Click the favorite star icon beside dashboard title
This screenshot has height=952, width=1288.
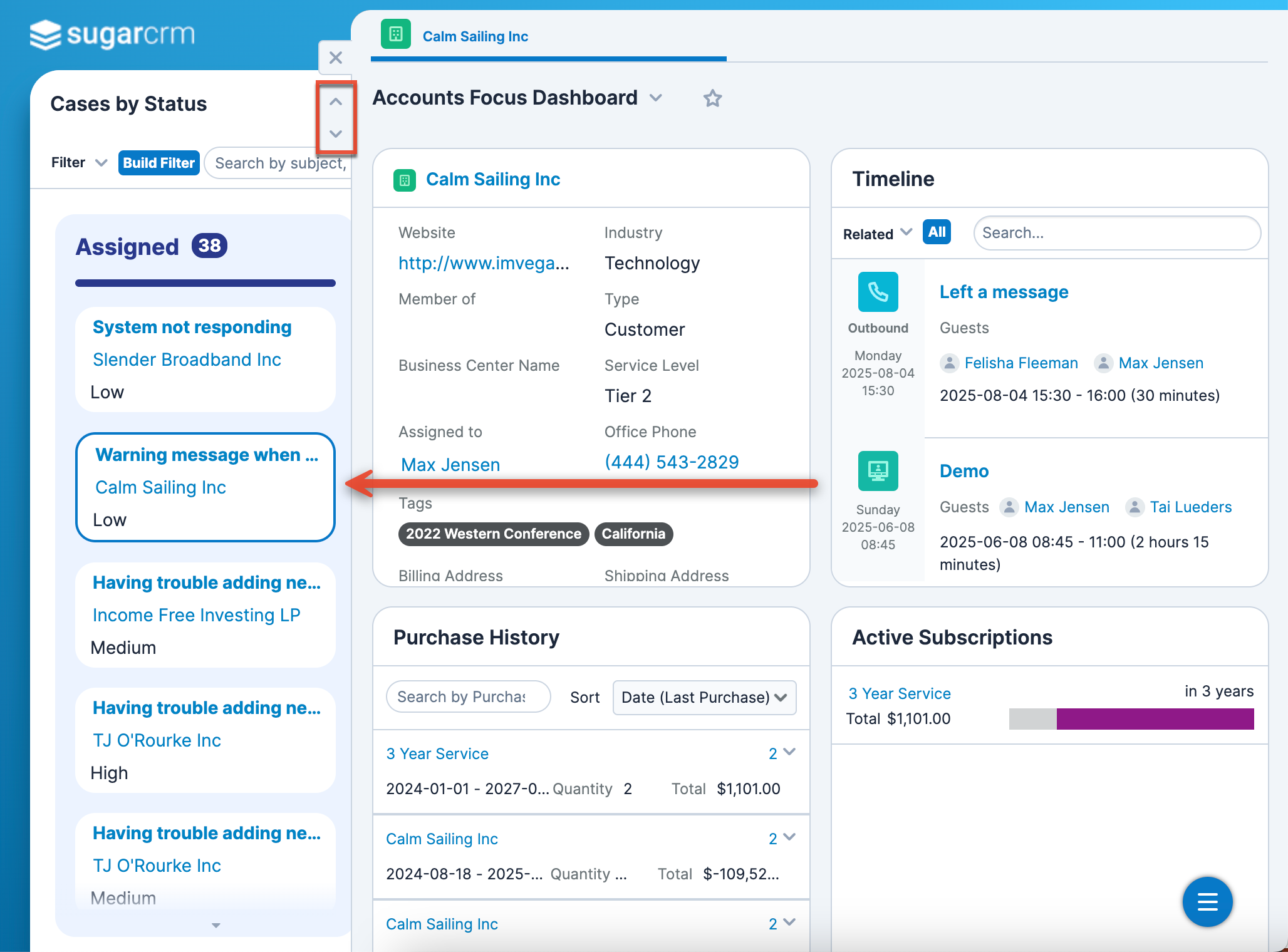click(x=712, y=98)
